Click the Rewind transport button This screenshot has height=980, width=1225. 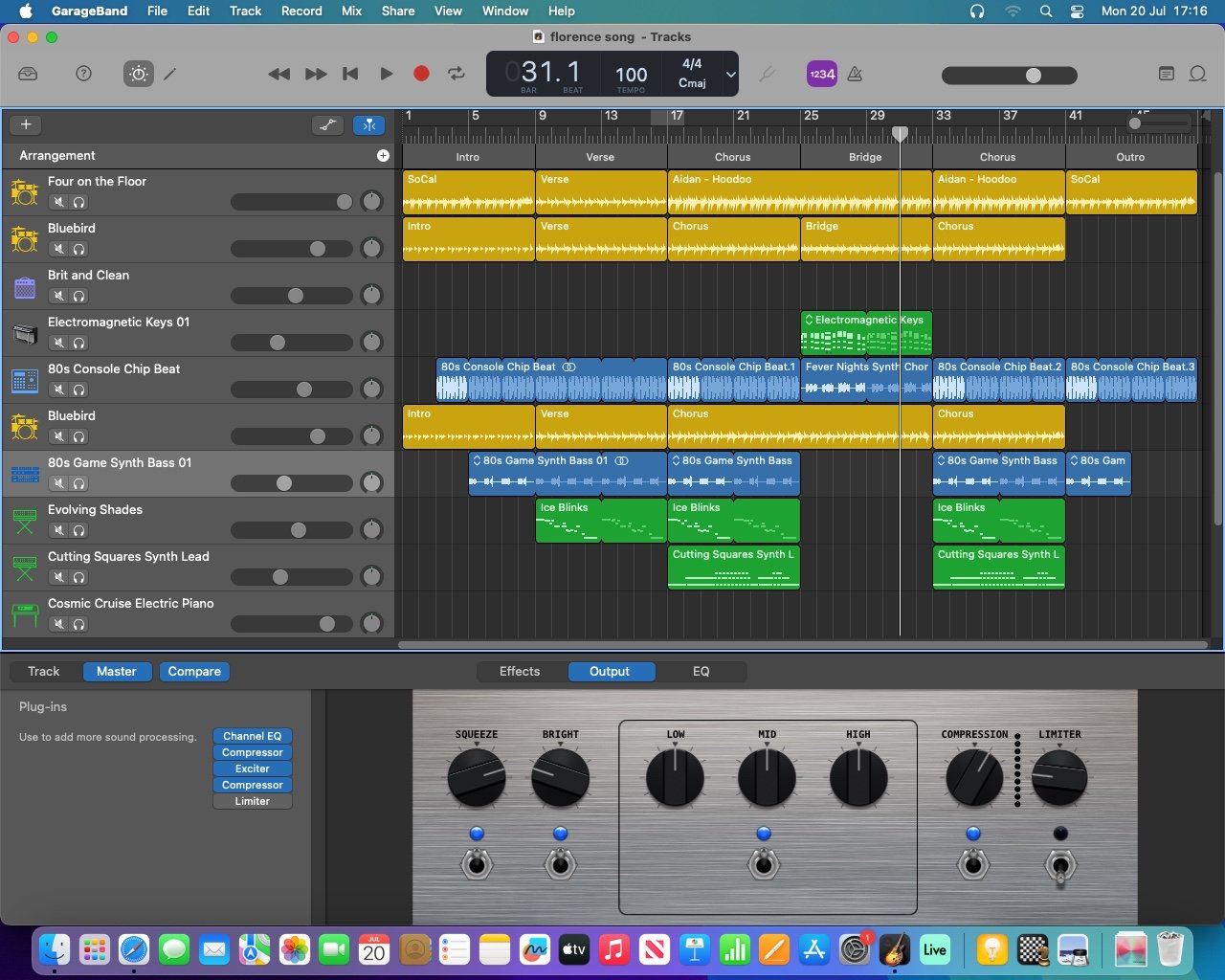(278, 74)
